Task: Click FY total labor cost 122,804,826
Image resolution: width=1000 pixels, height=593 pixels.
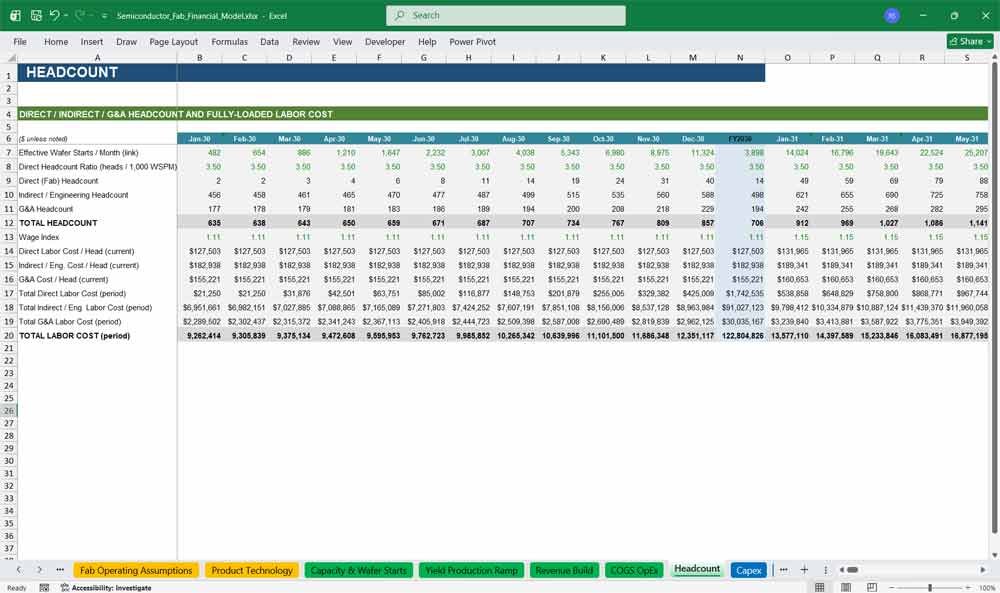Action: tap(742, 335)
